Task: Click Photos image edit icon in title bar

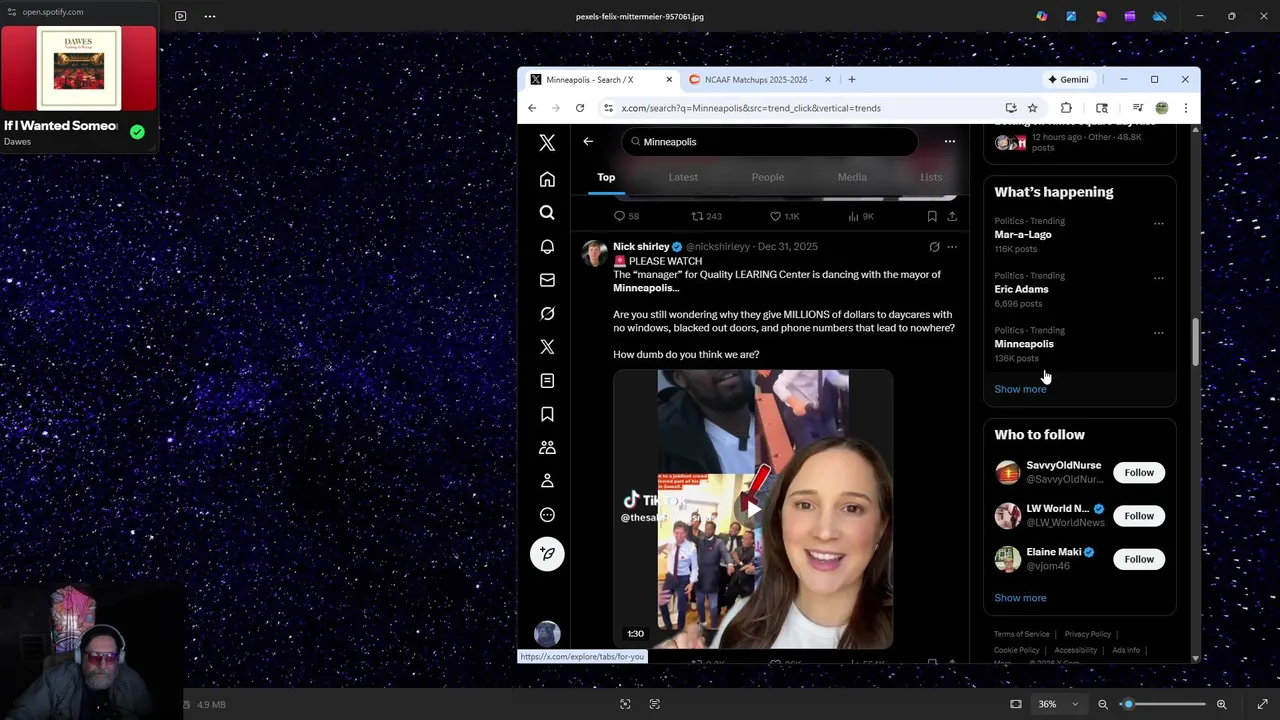Action: [x=1071, y=16]
